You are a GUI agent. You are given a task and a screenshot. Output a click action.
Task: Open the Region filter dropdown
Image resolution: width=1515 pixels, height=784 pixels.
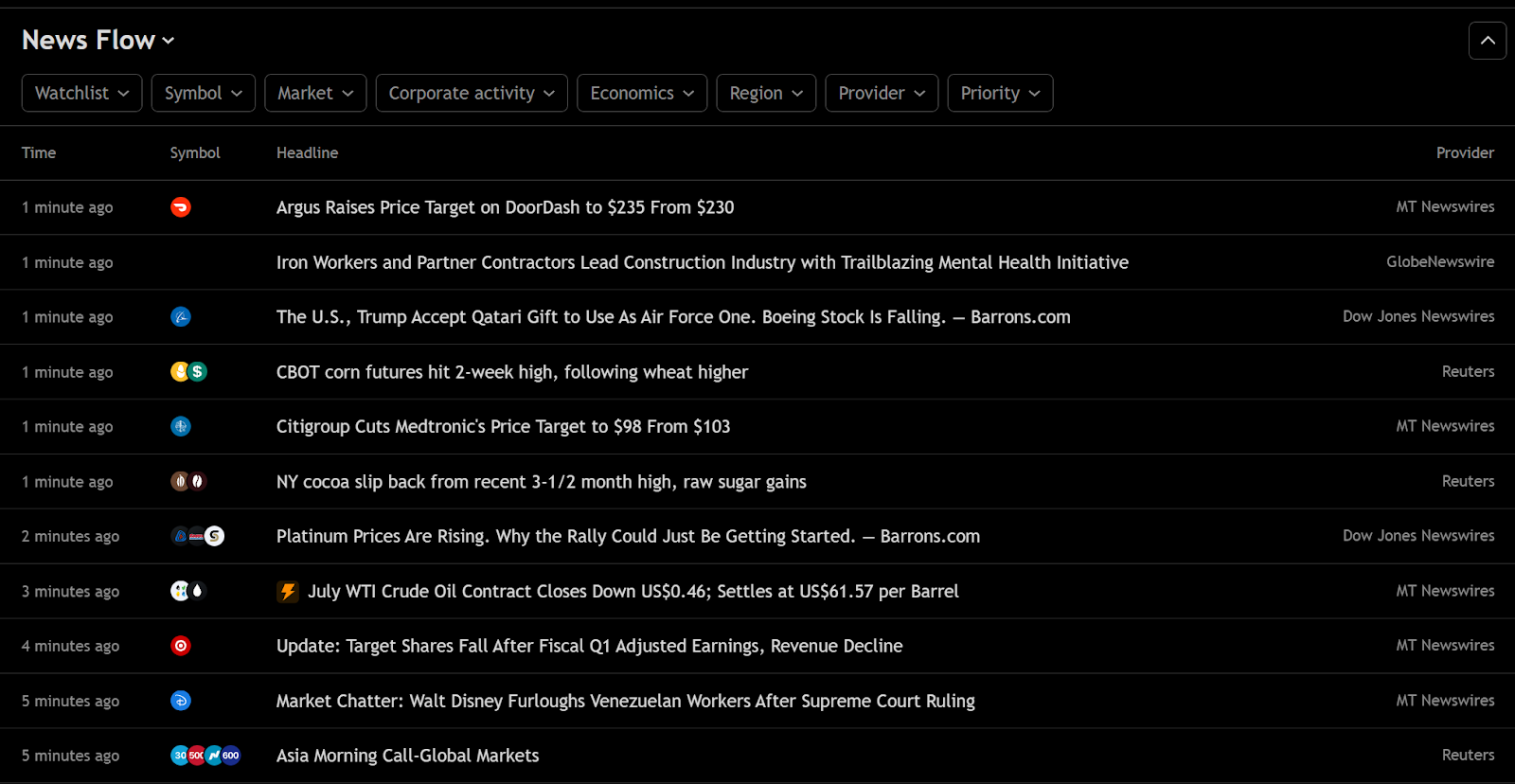[766, 93]
